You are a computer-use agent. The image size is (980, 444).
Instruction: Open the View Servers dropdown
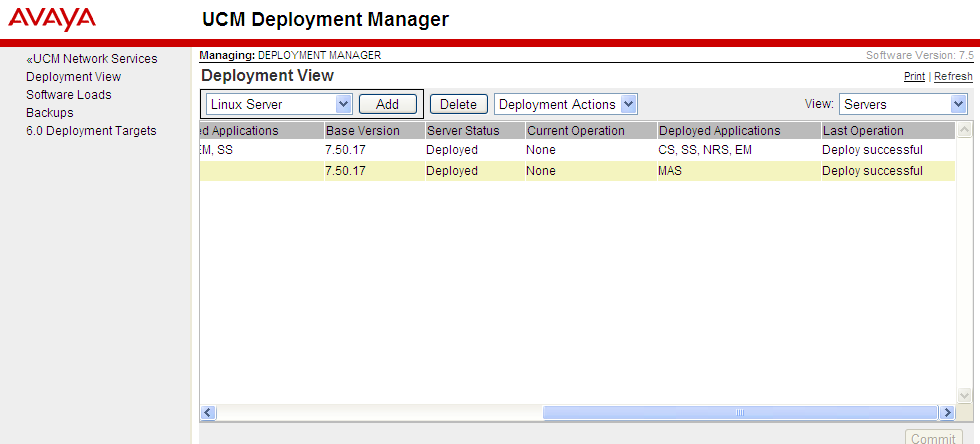pyautogui.click(x=958, y=104)
